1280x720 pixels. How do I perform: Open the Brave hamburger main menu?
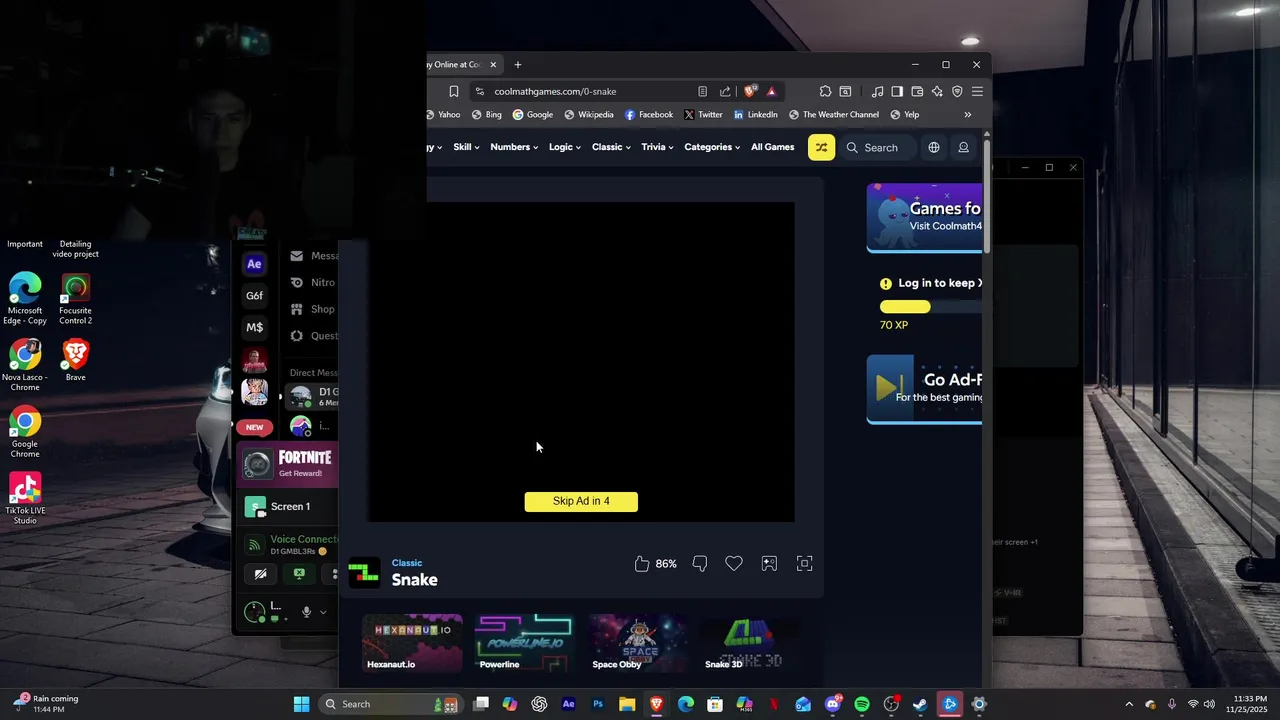977,91
